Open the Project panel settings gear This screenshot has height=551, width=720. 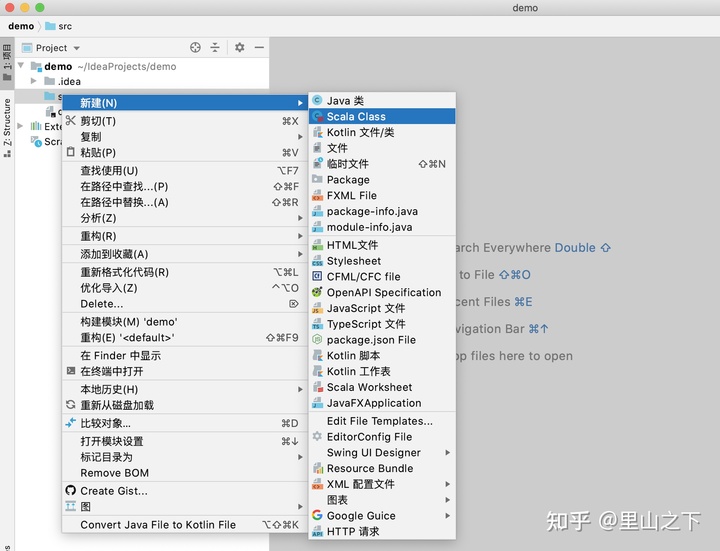(x=240, y=47)
